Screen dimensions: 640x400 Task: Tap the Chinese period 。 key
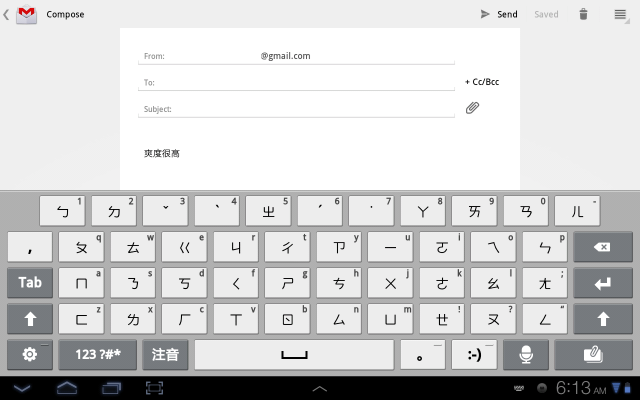(x=423, y=355)
